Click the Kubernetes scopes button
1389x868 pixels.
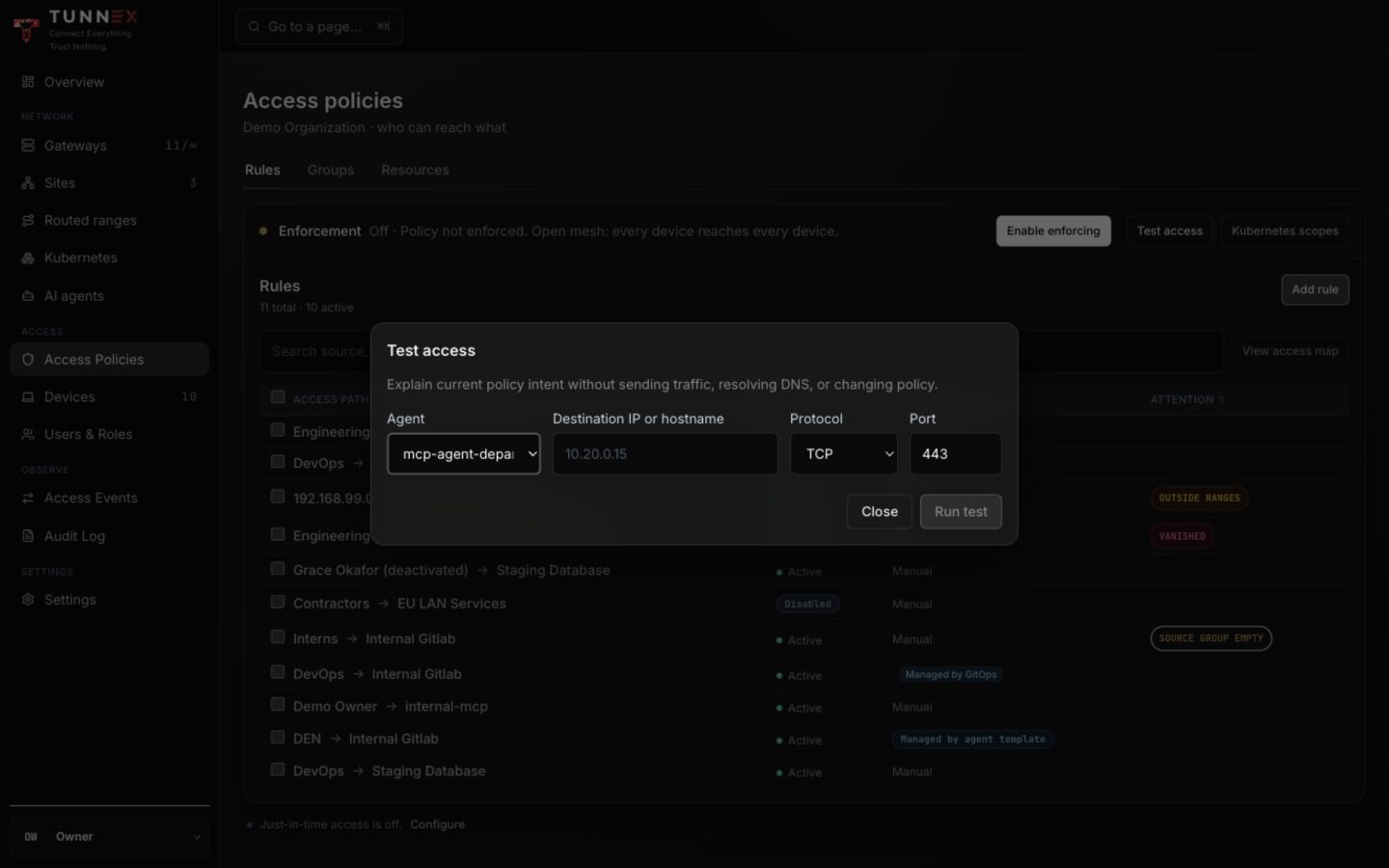tap(1285, 231)
